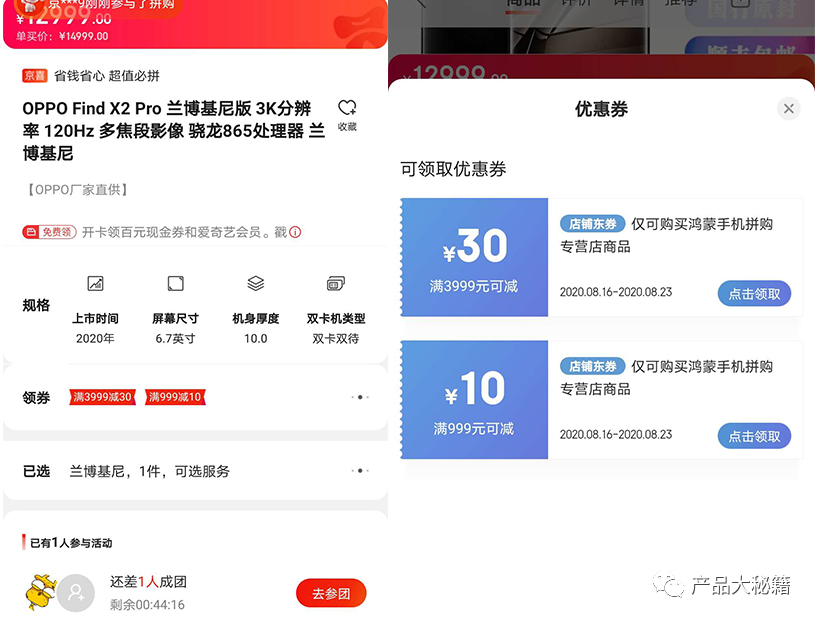The height and width of the screenshot is (621, 817).
Task: Tap 兰博基尼，1件，可选服务 selection text
Action: [150, 471]
